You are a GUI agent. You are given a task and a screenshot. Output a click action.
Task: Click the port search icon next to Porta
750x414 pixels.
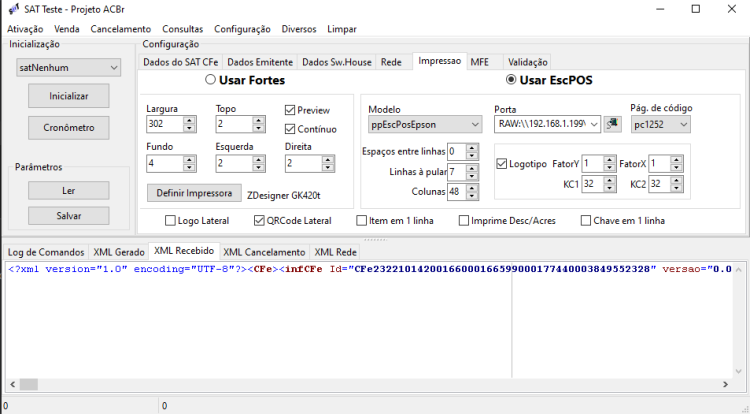[x=612, y=124]
